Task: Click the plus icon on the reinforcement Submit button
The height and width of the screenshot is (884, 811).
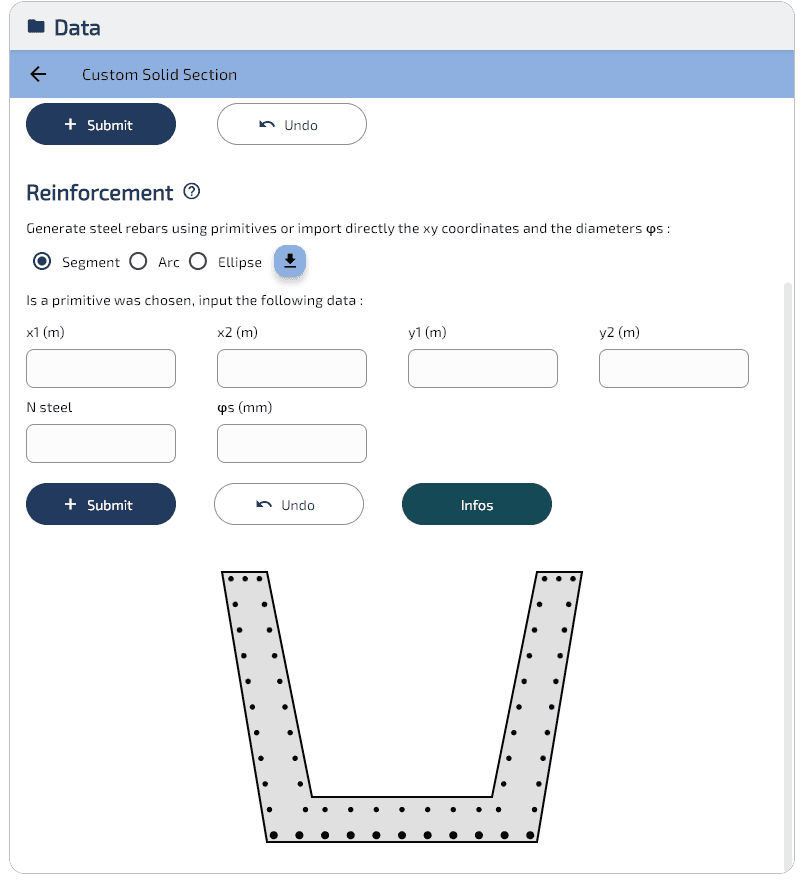Action: coord(70,505)
